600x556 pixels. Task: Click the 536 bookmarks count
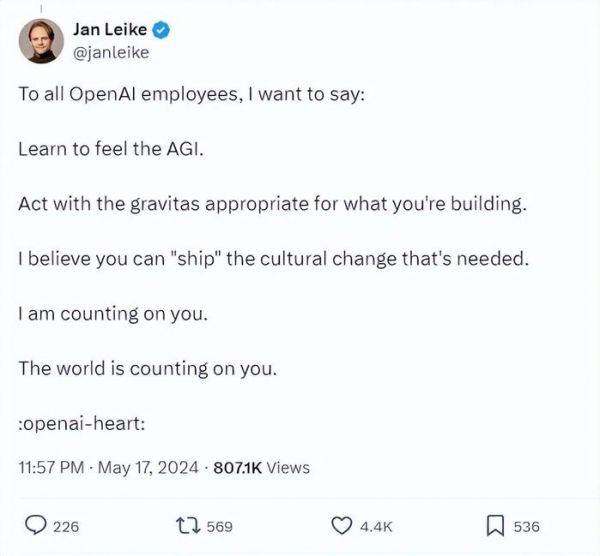tap(526, 527)
